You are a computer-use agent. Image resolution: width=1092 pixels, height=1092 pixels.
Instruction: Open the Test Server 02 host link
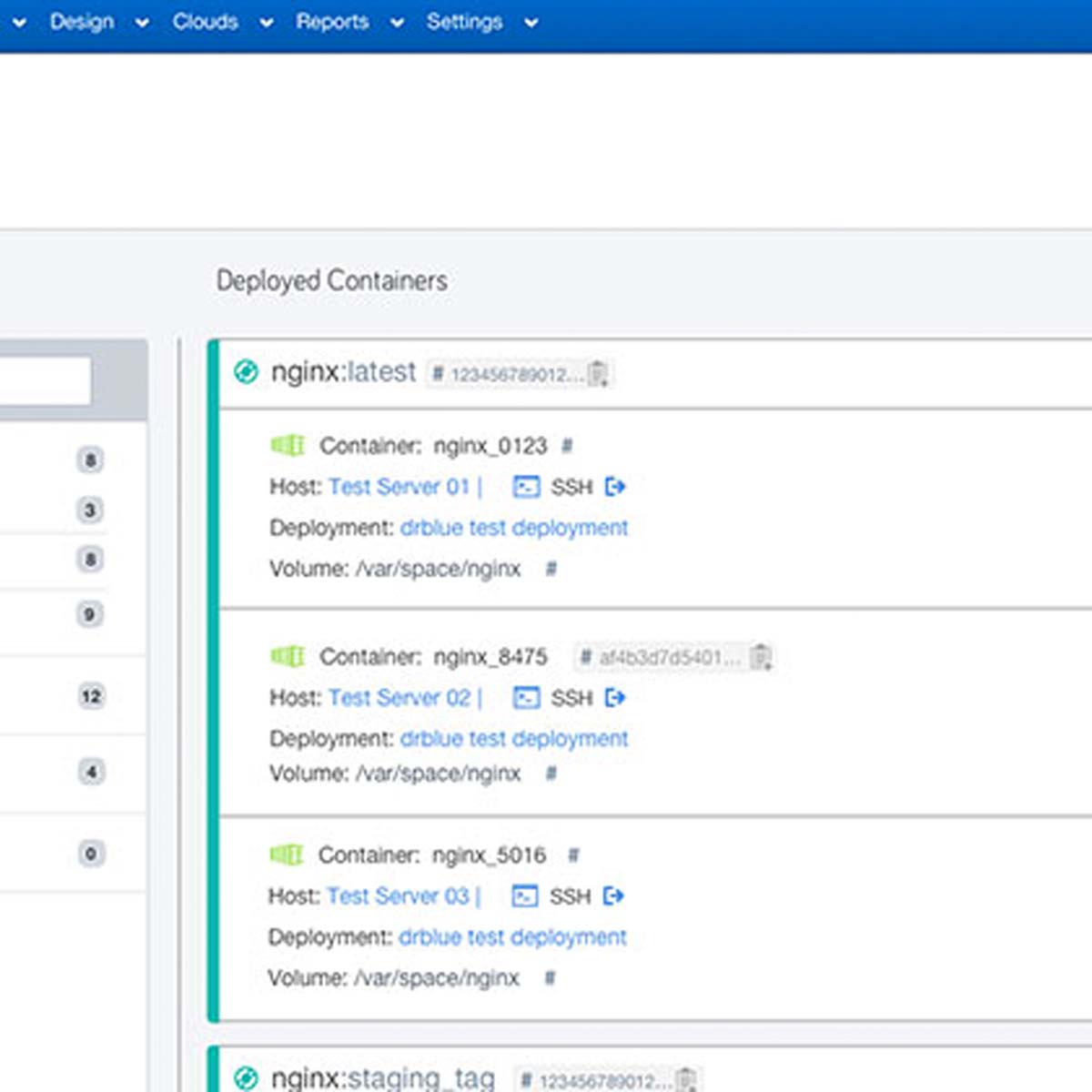pyautogui.click(x=400, y=697)
